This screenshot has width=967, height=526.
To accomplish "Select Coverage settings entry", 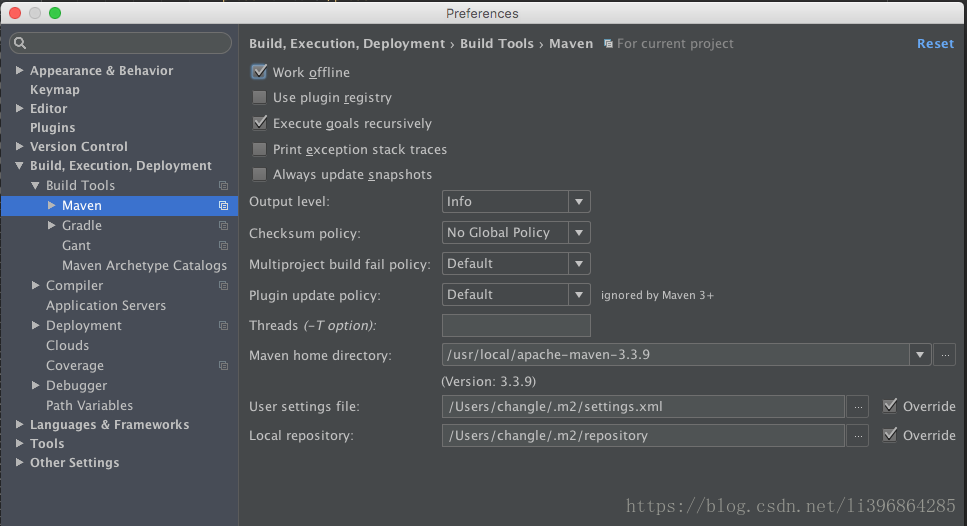I will click(75, 366).
